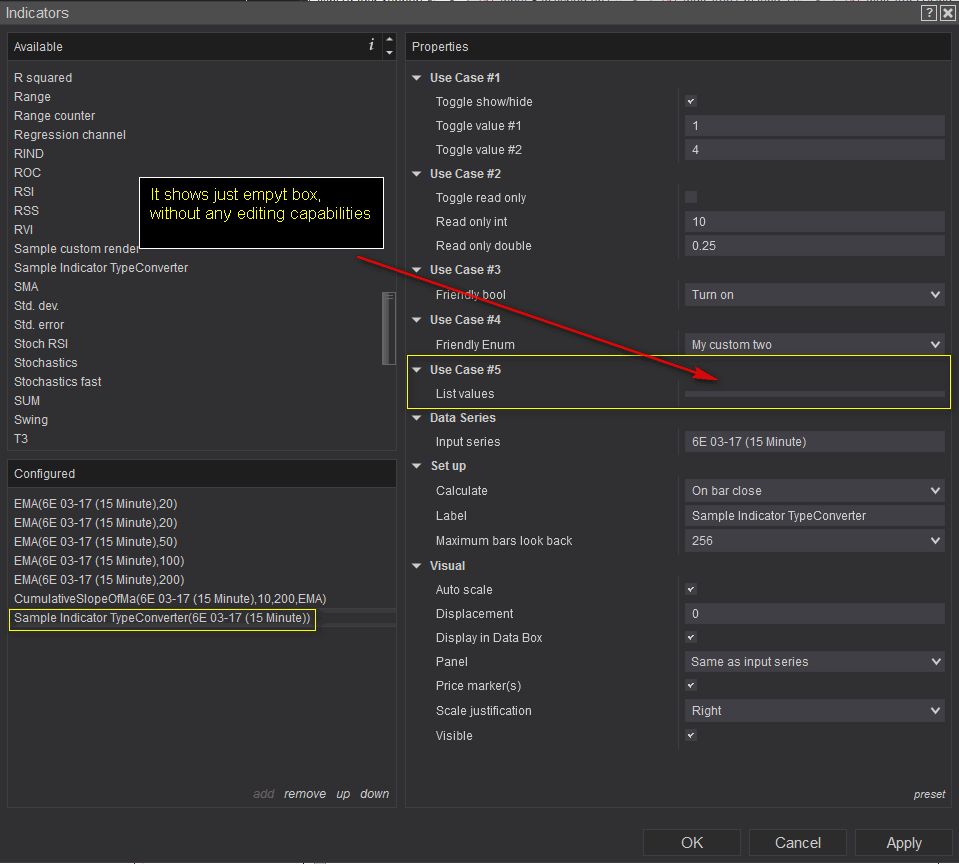Open the Scale justification dropdown

(814, 711)
